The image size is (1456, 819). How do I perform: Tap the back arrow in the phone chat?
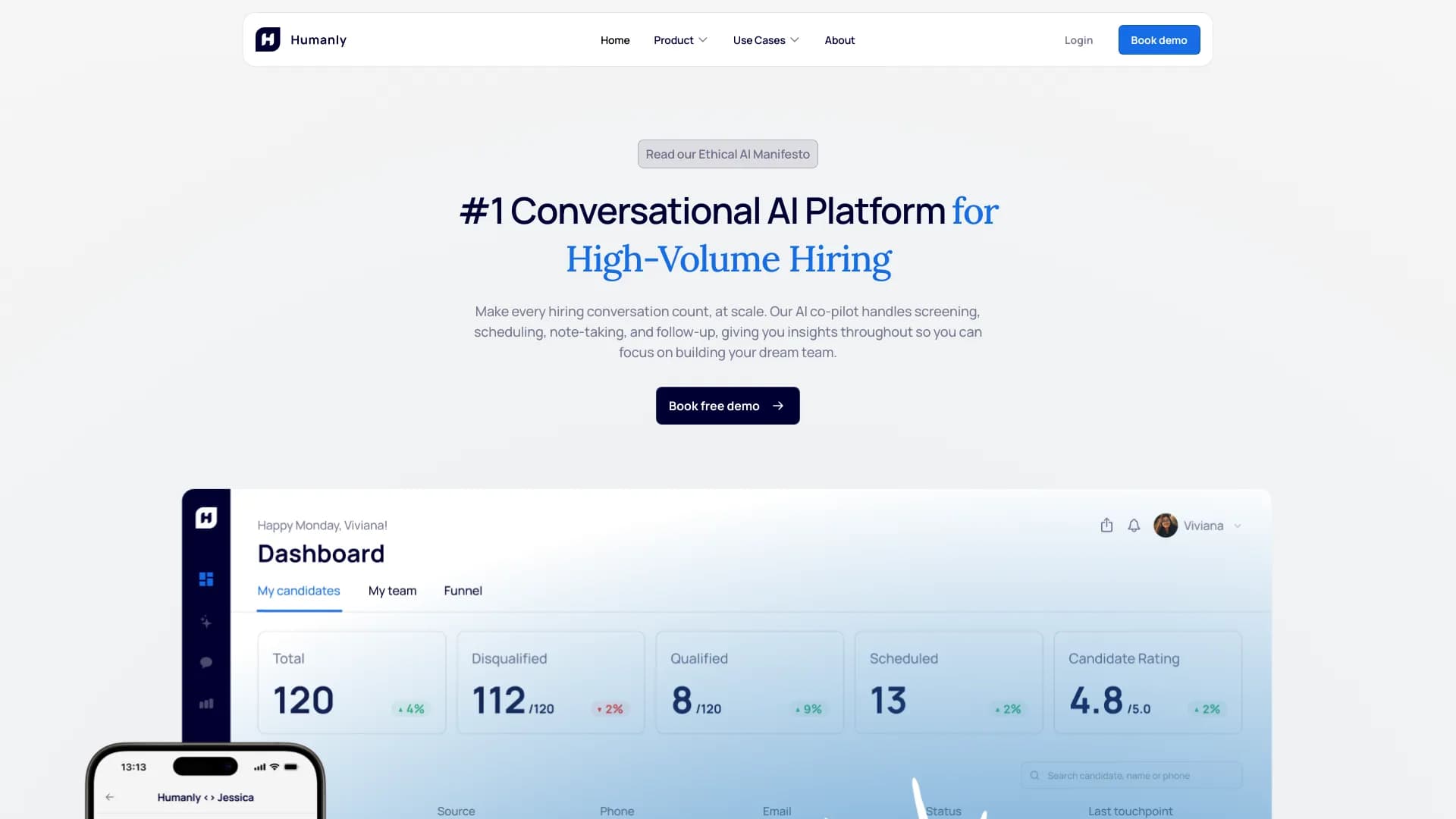click(x=109, y=797)
